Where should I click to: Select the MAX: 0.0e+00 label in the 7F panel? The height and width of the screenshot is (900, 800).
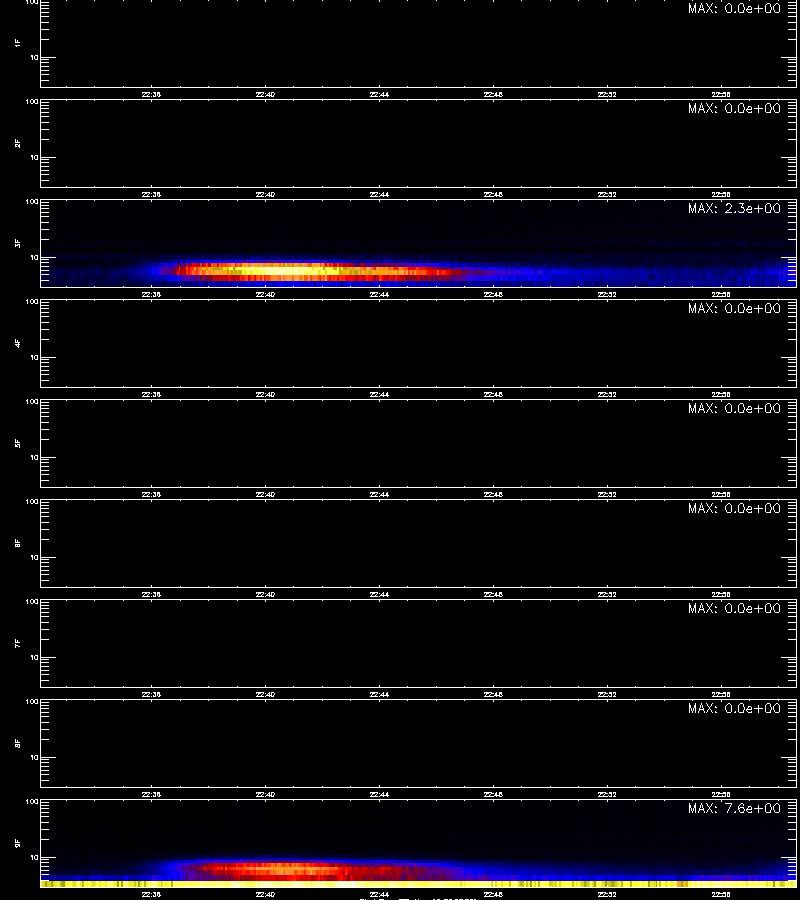click(x=734, y=608)
